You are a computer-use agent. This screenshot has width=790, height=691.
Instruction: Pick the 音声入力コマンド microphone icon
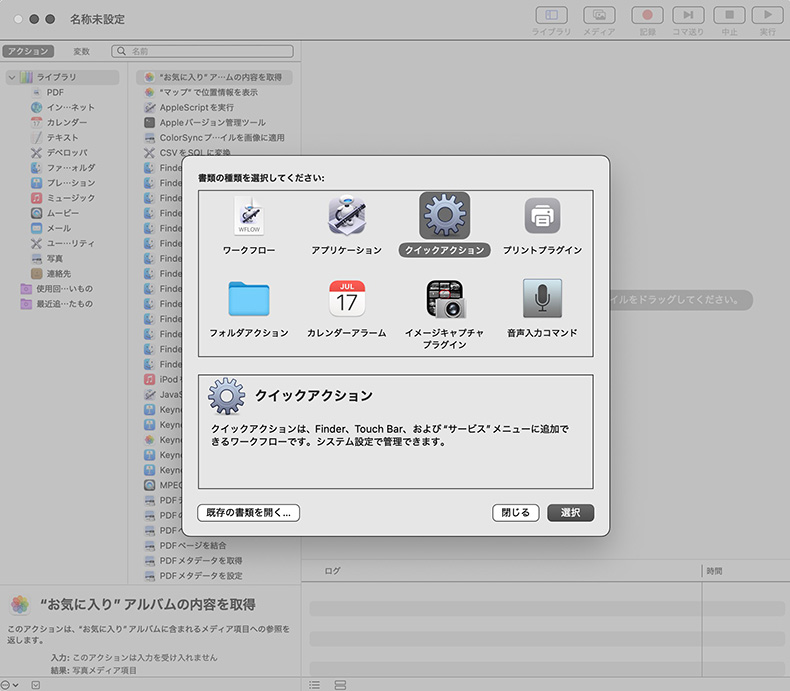click(x=542, y=298)
